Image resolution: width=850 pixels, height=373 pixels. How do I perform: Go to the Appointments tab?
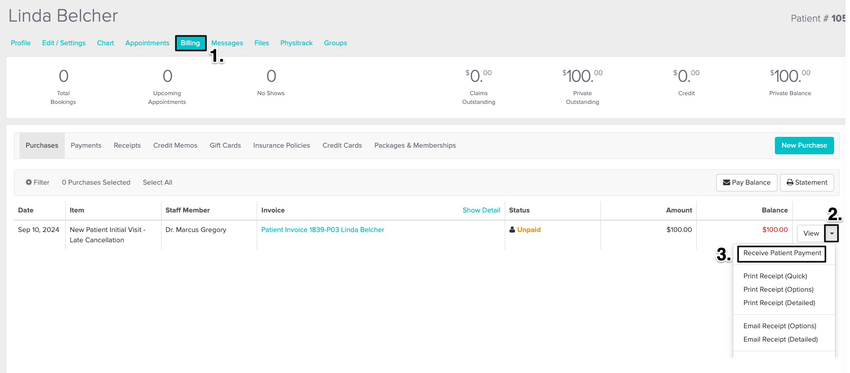click(x=147, y=43)
